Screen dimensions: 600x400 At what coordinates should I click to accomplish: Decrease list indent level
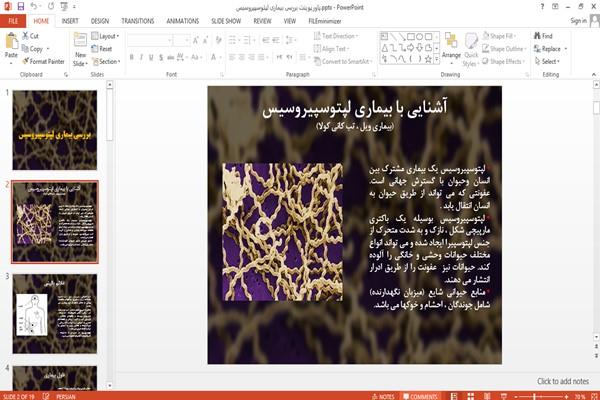coord(266,40)
